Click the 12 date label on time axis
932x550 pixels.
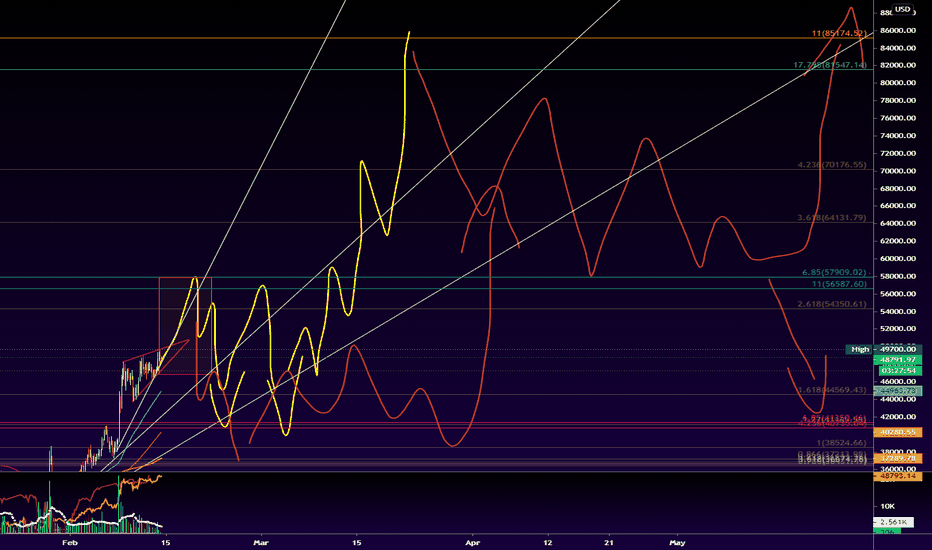click(547, 542)
